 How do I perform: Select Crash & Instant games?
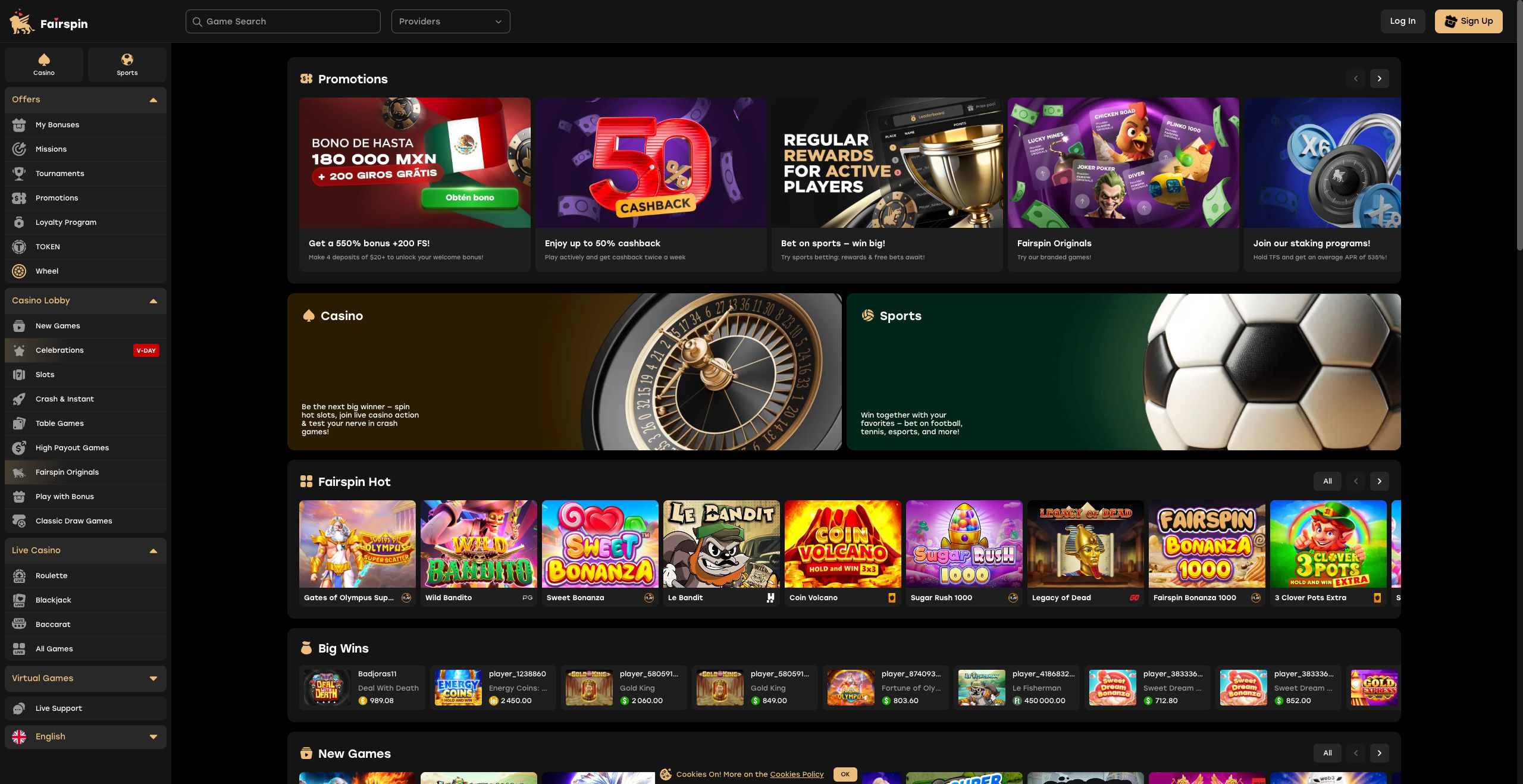pos(64,399)
